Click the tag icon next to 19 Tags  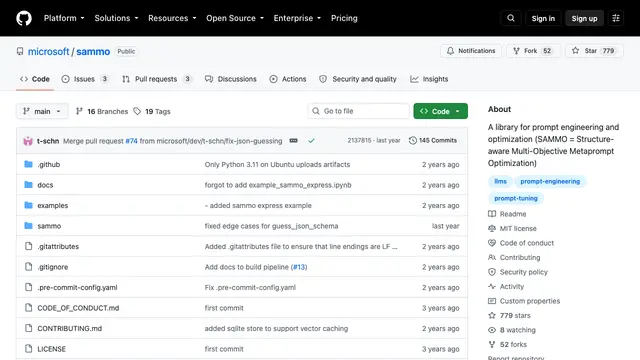click(x=137, y=111)
